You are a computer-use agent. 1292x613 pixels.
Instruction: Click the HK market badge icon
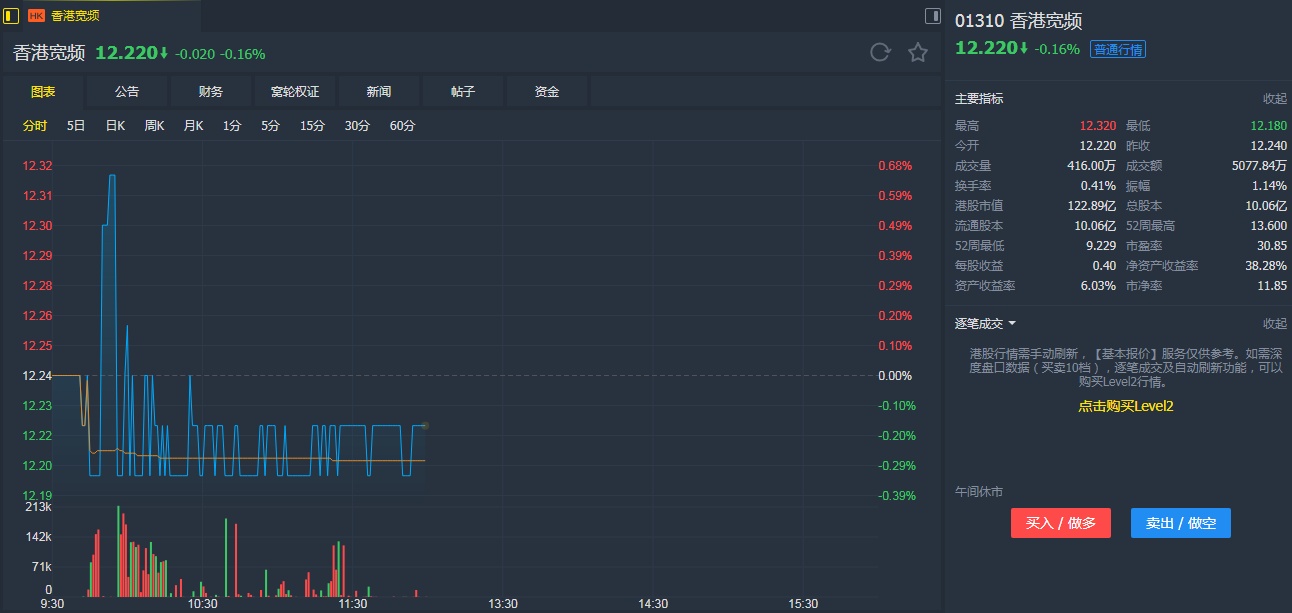click(x=36, y=16)
